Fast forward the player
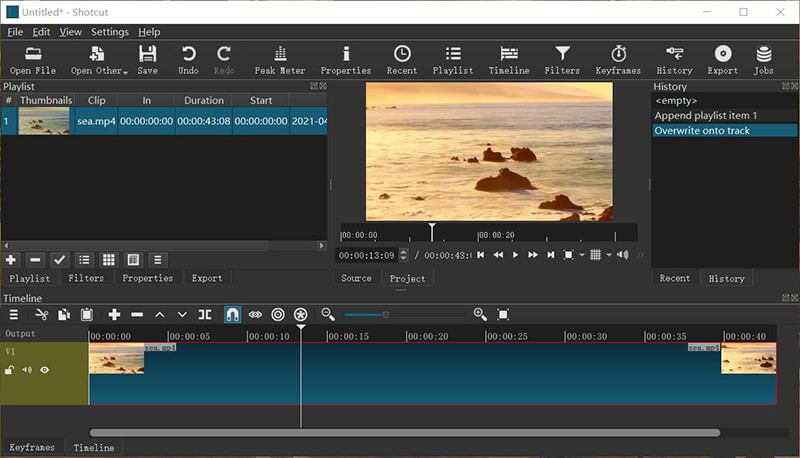Image resolution: width=800 pixels, height=458 pixels. click(x=533, y=255)
